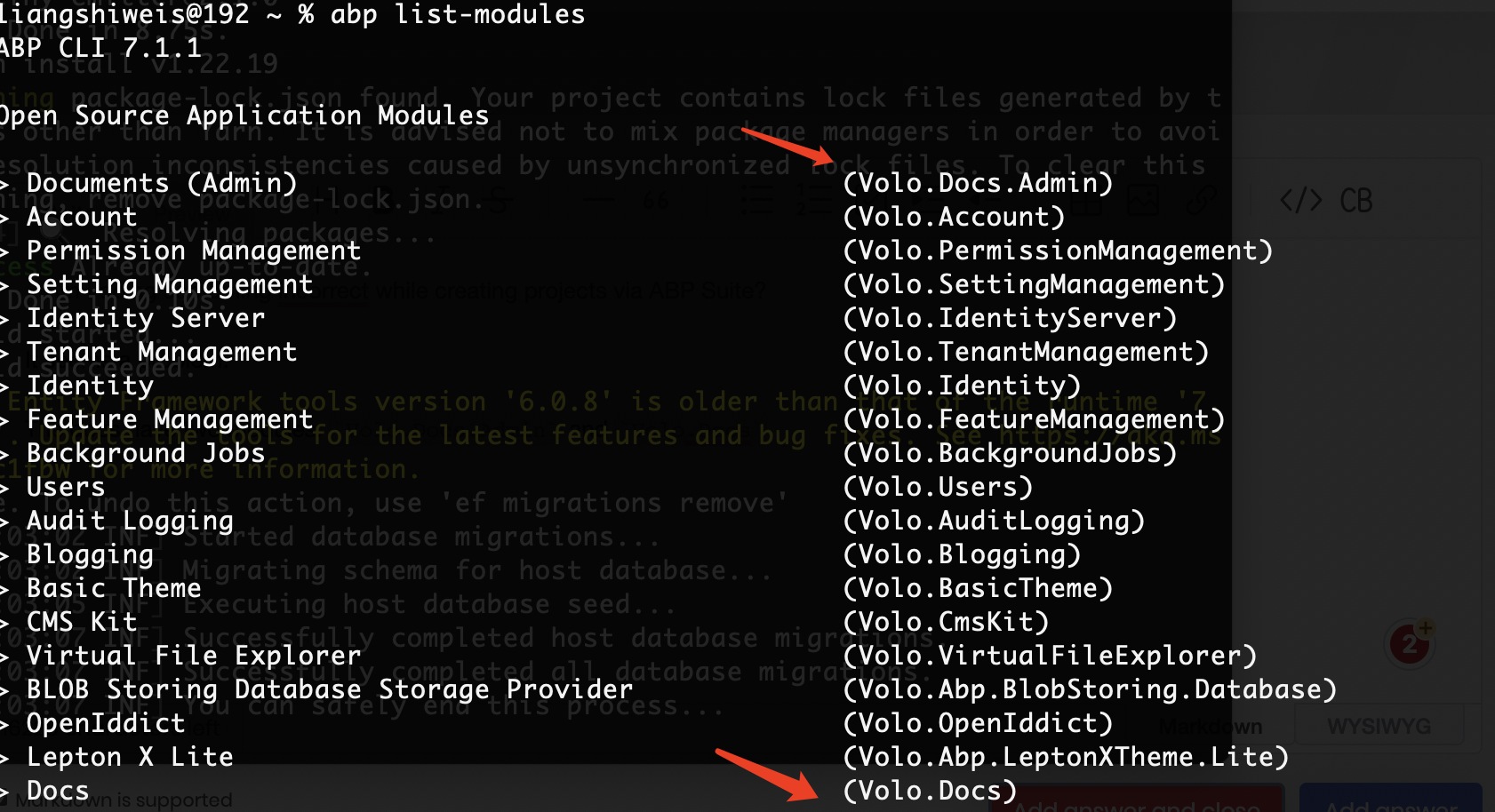
Task: Click the insert link icon
Action: pyautogui.click(x=1200, y=201)
